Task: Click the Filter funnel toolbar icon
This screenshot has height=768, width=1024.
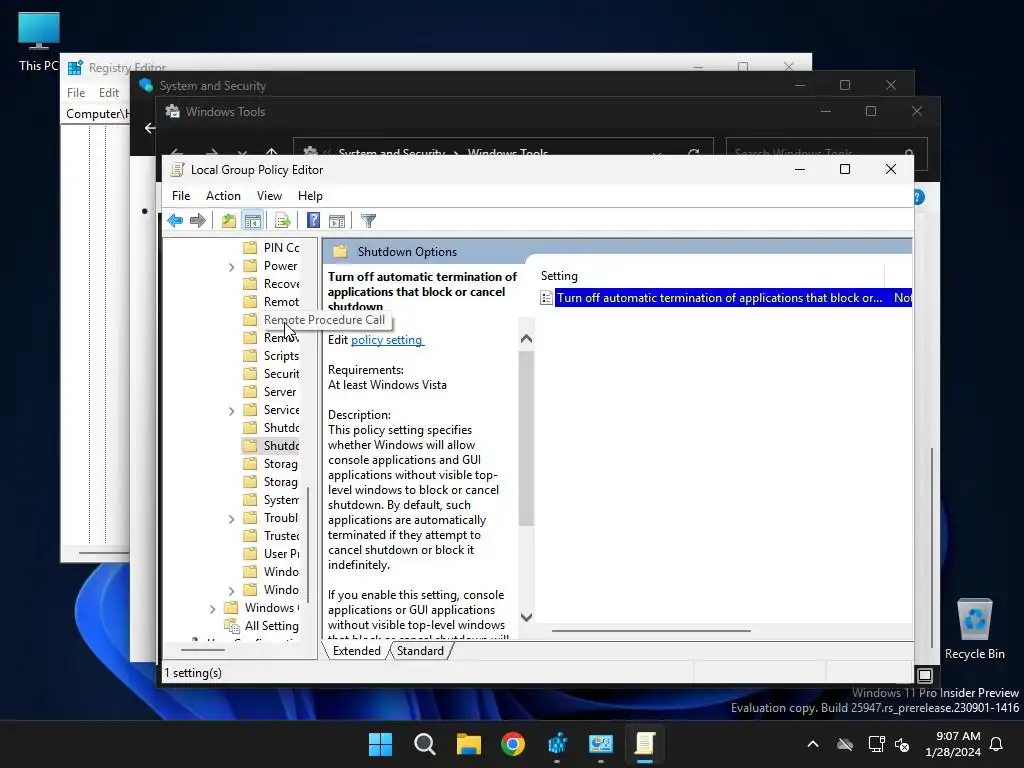Action: click(368, 221)
